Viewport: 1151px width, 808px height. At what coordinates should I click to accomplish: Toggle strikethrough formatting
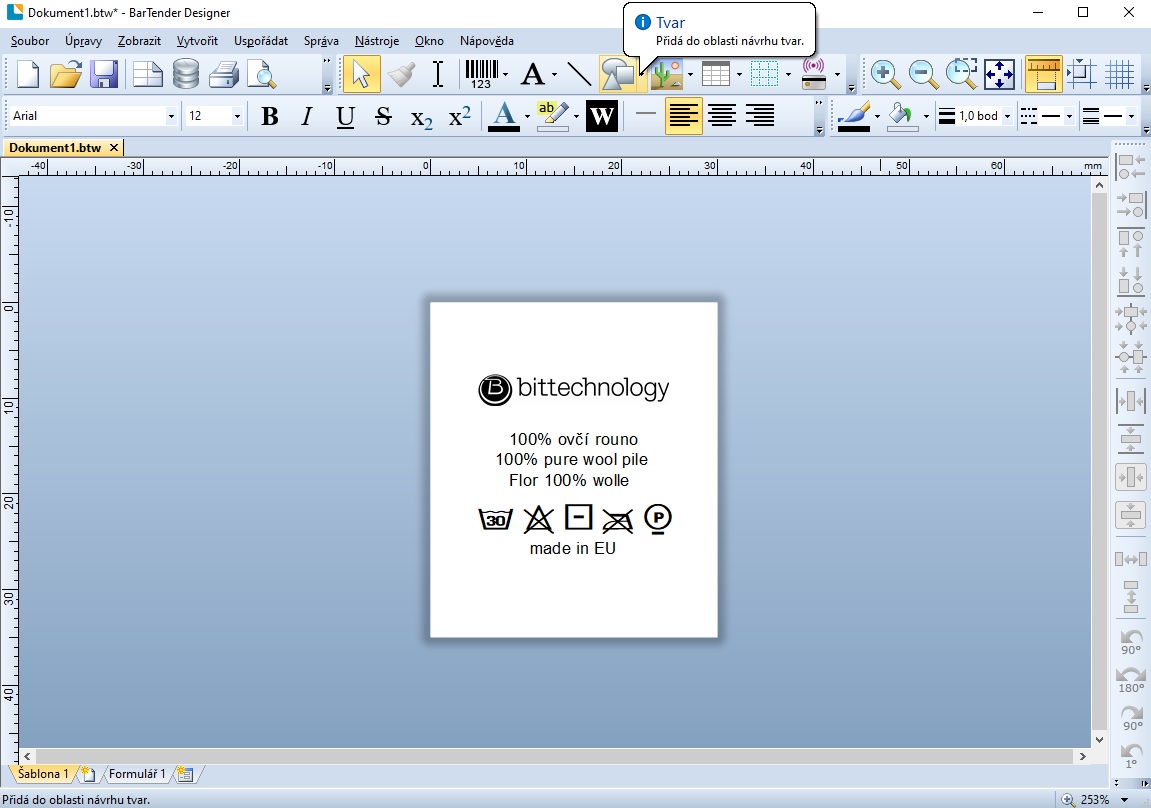(x=383, y=116)
